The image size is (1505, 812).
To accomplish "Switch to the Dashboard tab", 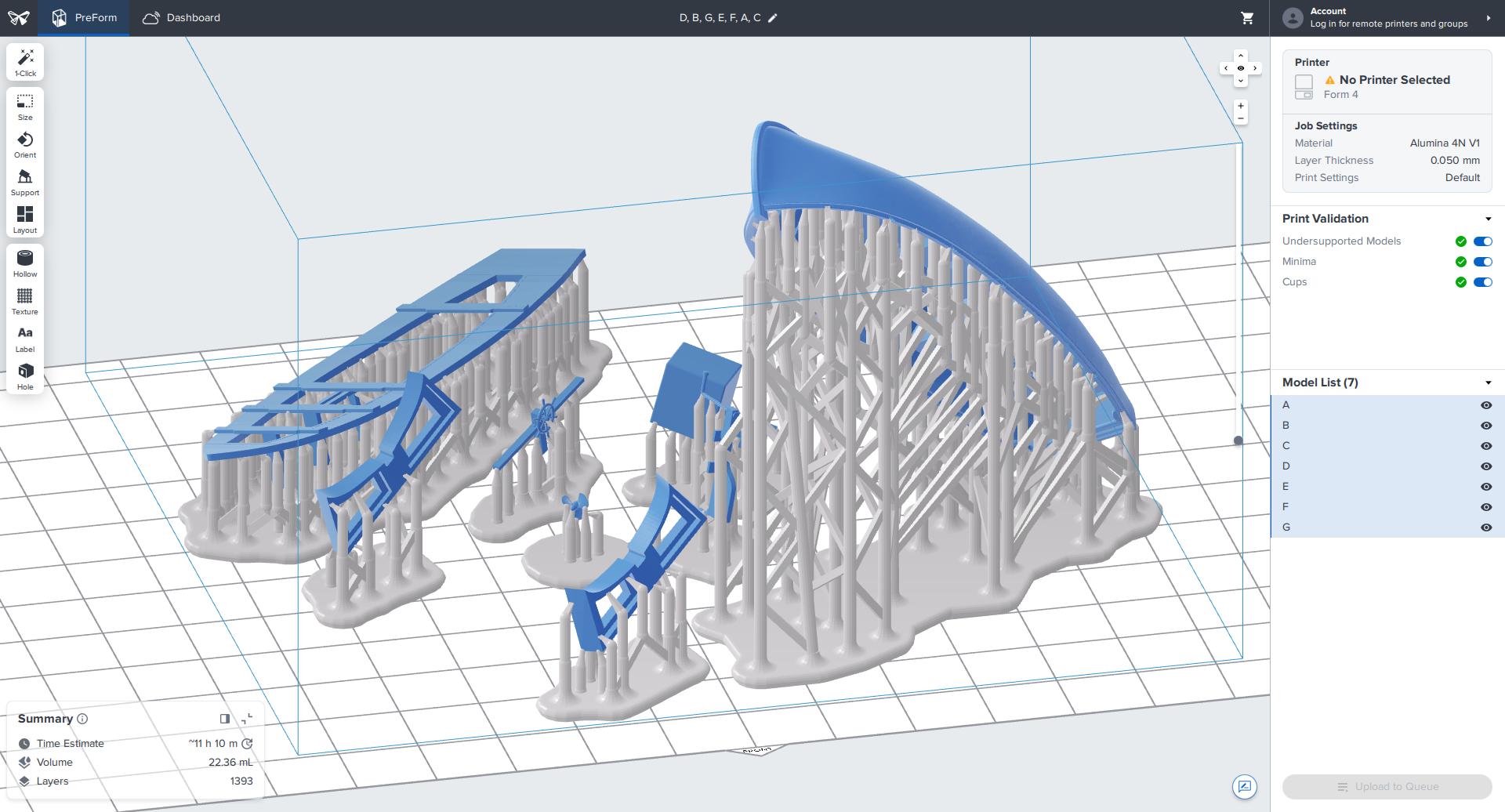I will coord(181,18).
